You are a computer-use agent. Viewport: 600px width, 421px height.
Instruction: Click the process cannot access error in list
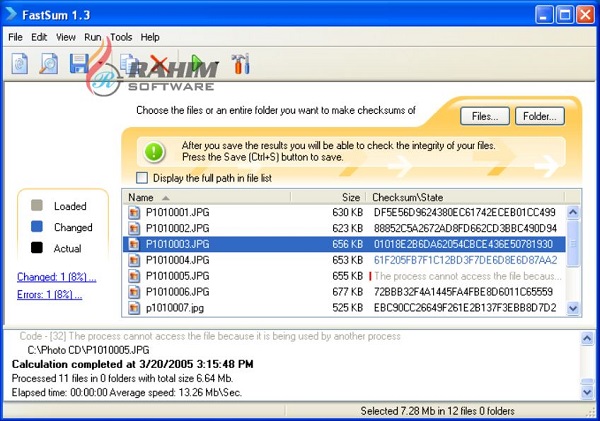pos(468,276)
